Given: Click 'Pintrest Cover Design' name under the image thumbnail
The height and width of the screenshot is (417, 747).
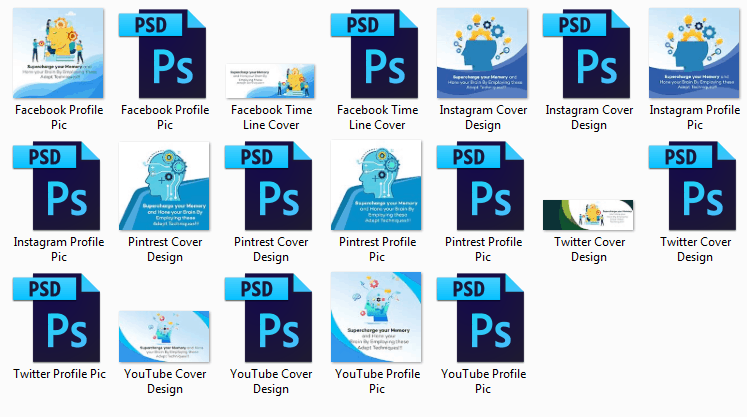Looking at the screenshot, I should (x=165, y=249).
